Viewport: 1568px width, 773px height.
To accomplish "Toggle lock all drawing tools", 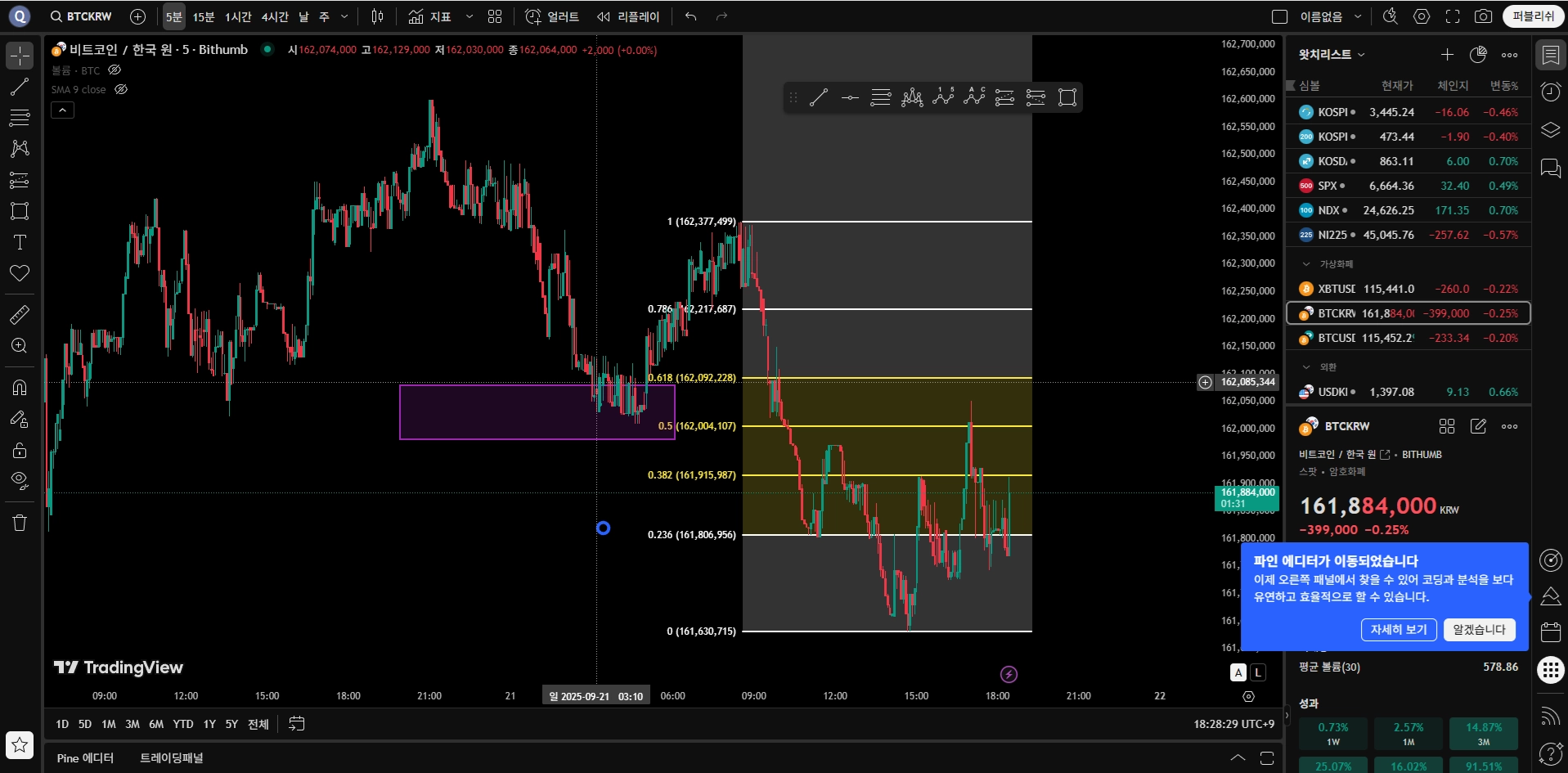I will point(20,450).
